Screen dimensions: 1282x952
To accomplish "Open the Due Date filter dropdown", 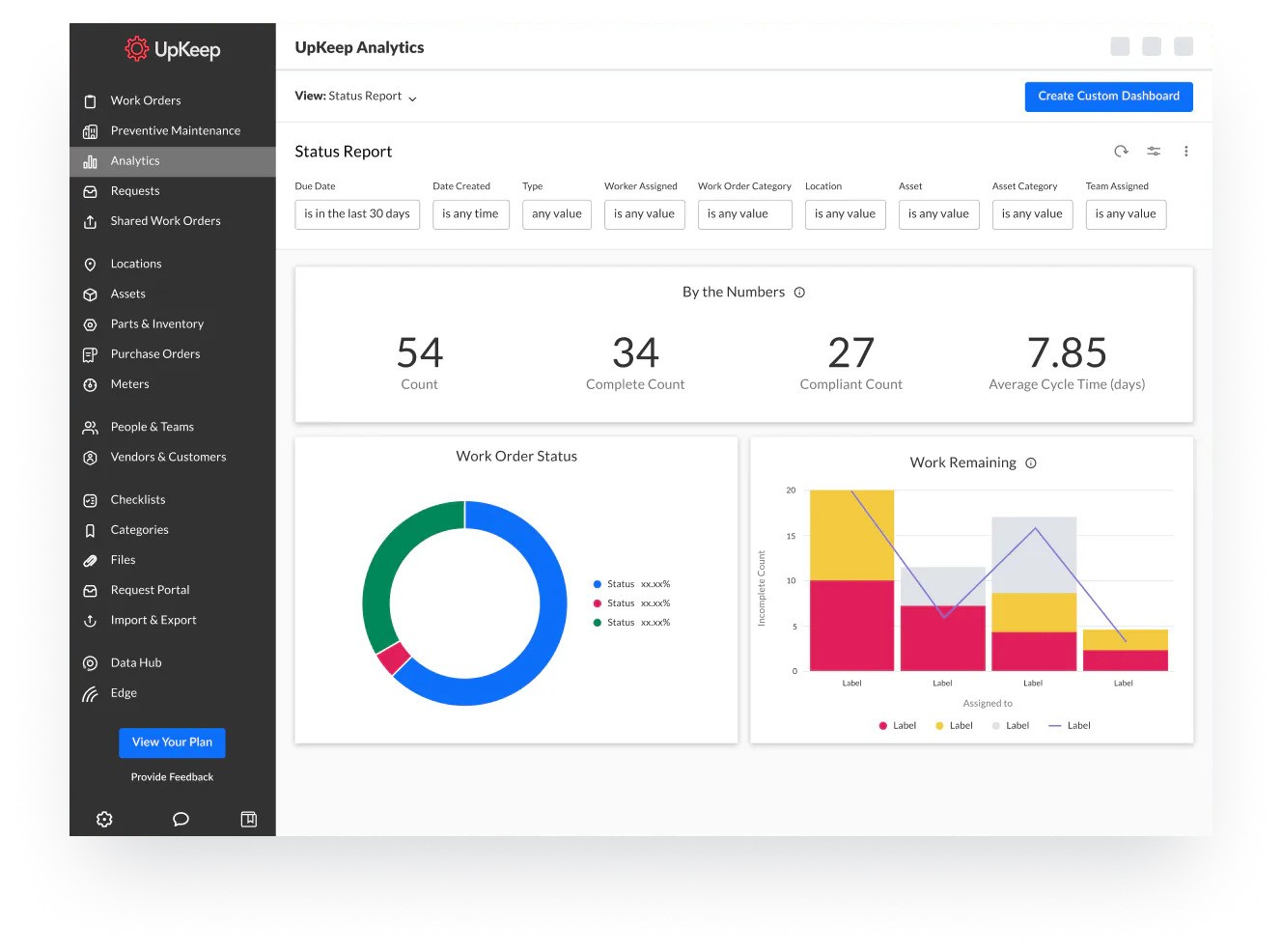I will click(356, 214).
